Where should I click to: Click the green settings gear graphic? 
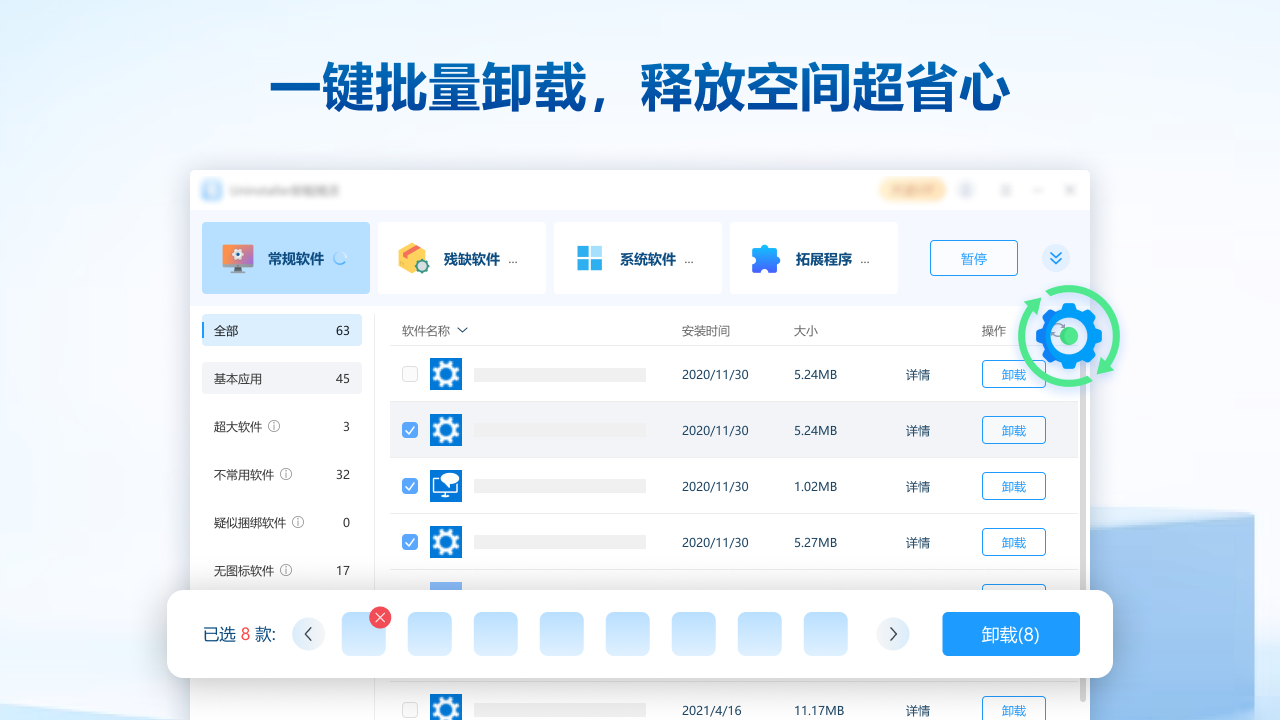click(x=1068, y=336)
